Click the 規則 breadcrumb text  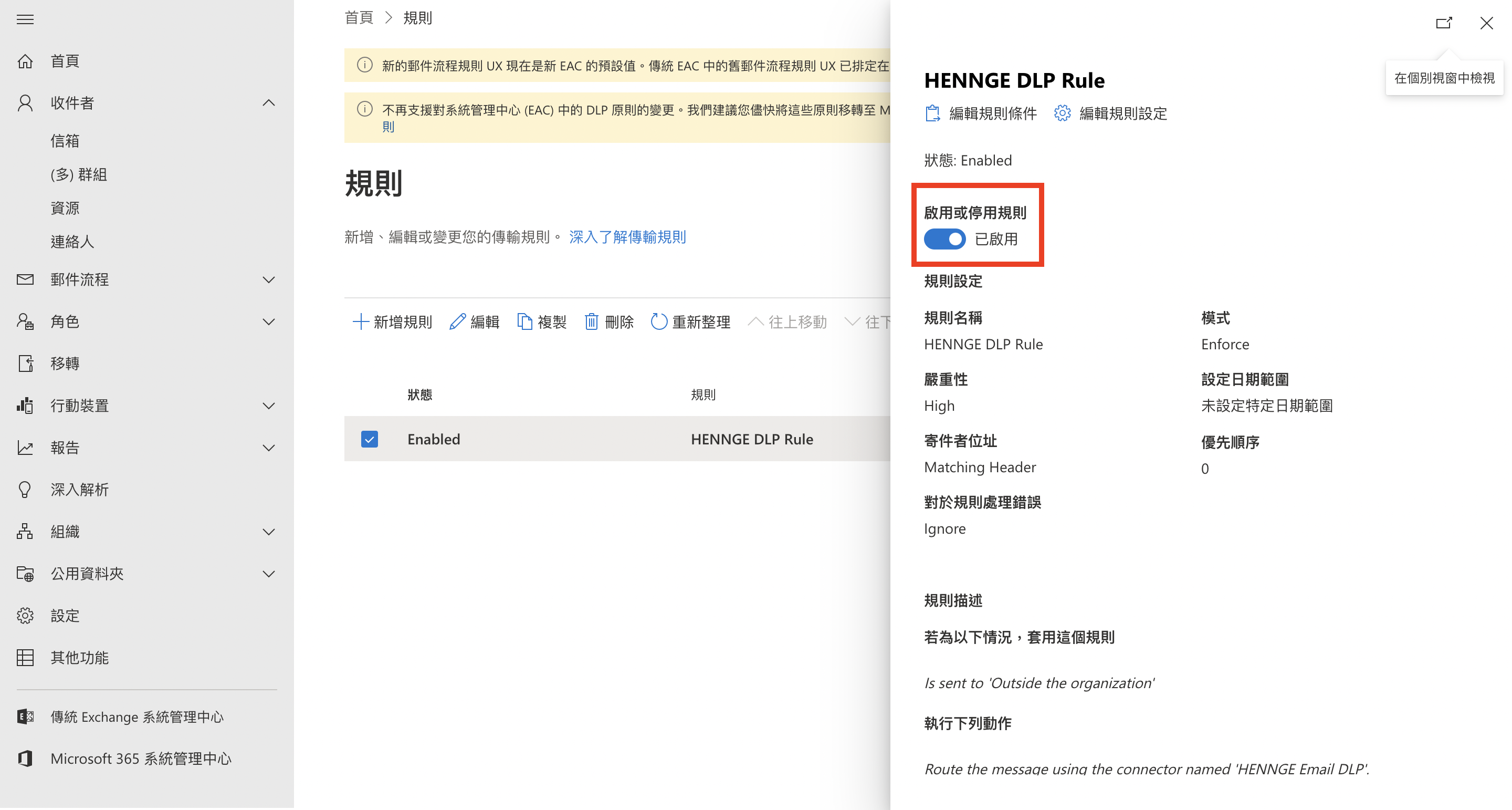click(x=417, y=18)
